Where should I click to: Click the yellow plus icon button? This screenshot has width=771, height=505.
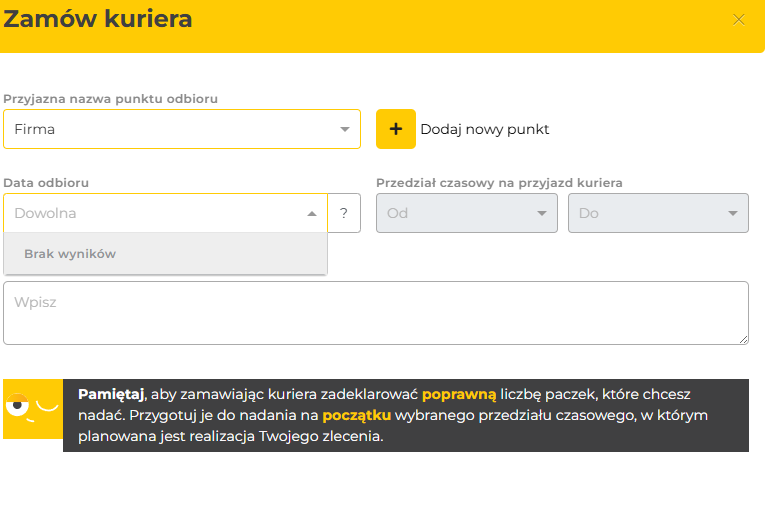click(395, 129)
